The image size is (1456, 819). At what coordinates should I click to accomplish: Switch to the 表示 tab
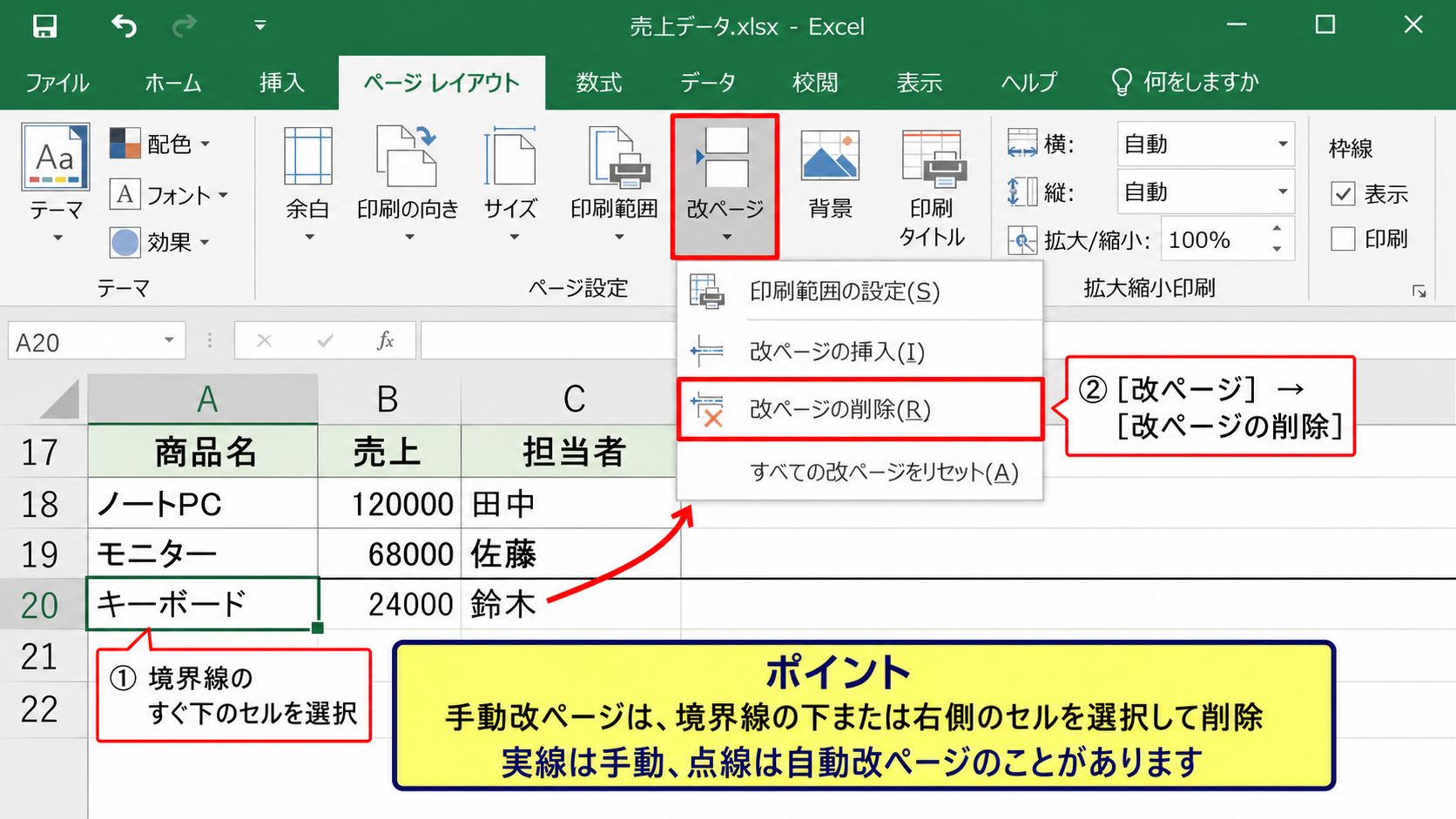(x=920, y=83)
